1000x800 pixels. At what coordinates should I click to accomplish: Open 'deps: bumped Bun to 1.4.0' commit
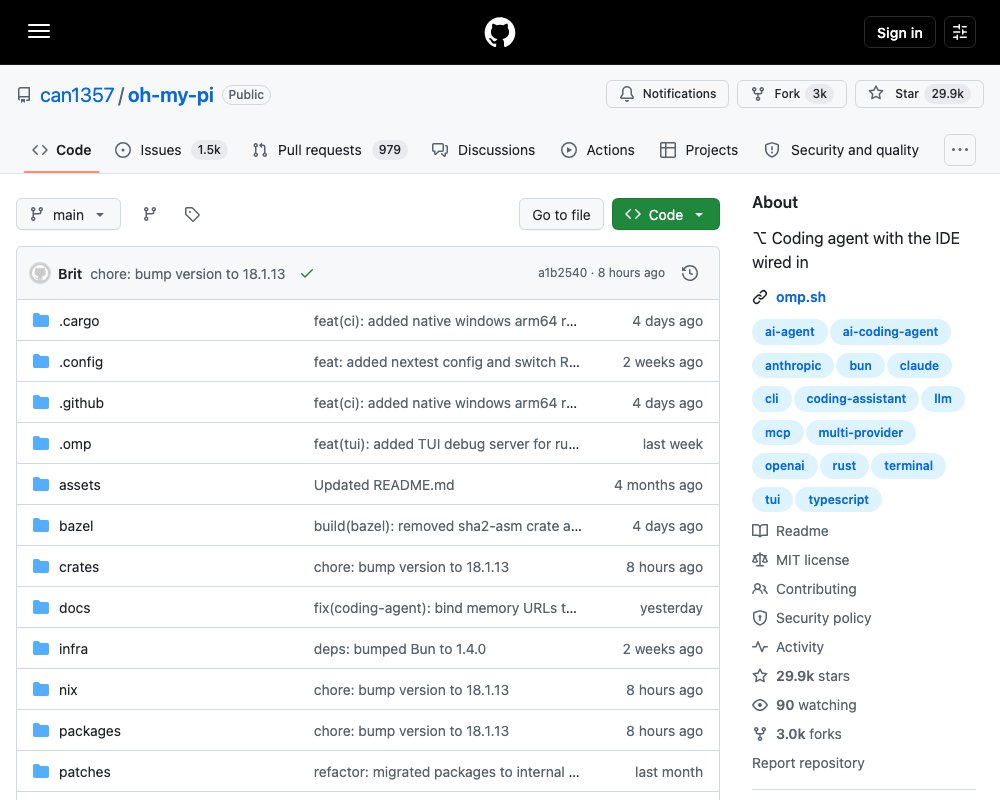pos(399,649)
